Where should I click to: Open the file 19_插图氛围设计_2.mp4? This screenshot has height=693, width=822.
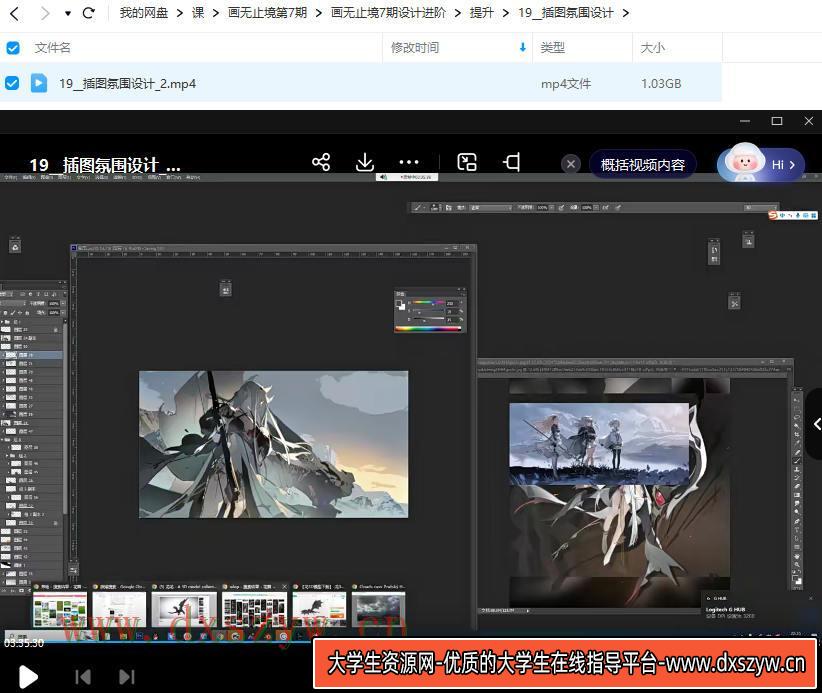(127, 83)
